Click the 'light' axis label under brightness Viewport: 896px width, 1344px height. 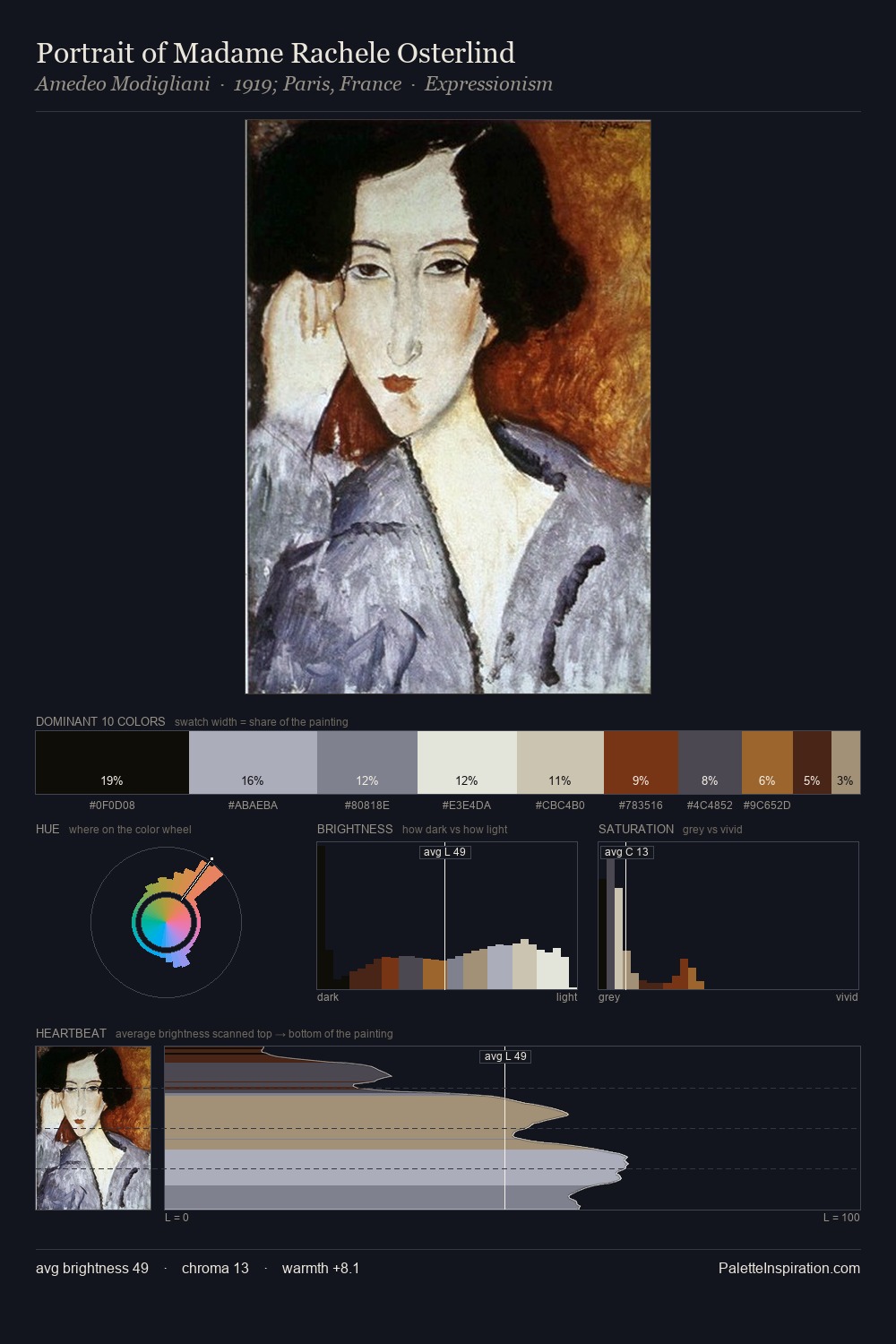click(567, 997)
